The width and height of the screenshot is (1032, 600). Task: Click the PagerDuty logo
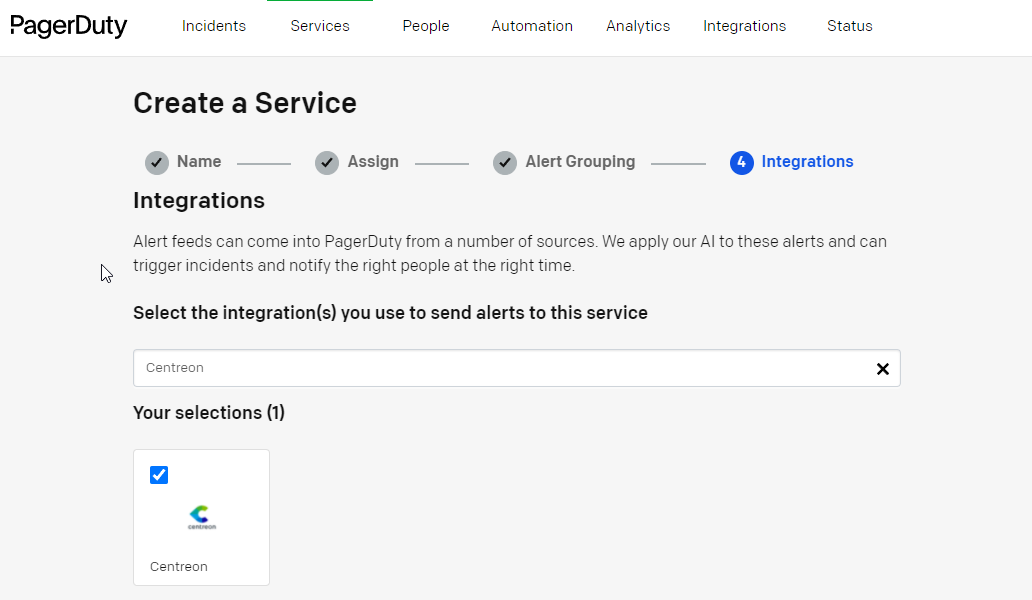[68, 26]
